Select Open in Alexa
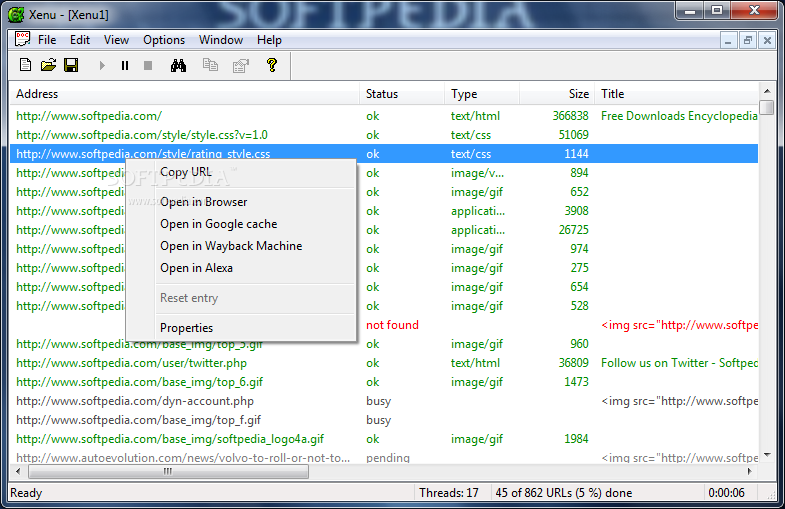The image size is (785, 509). (241, 268)
